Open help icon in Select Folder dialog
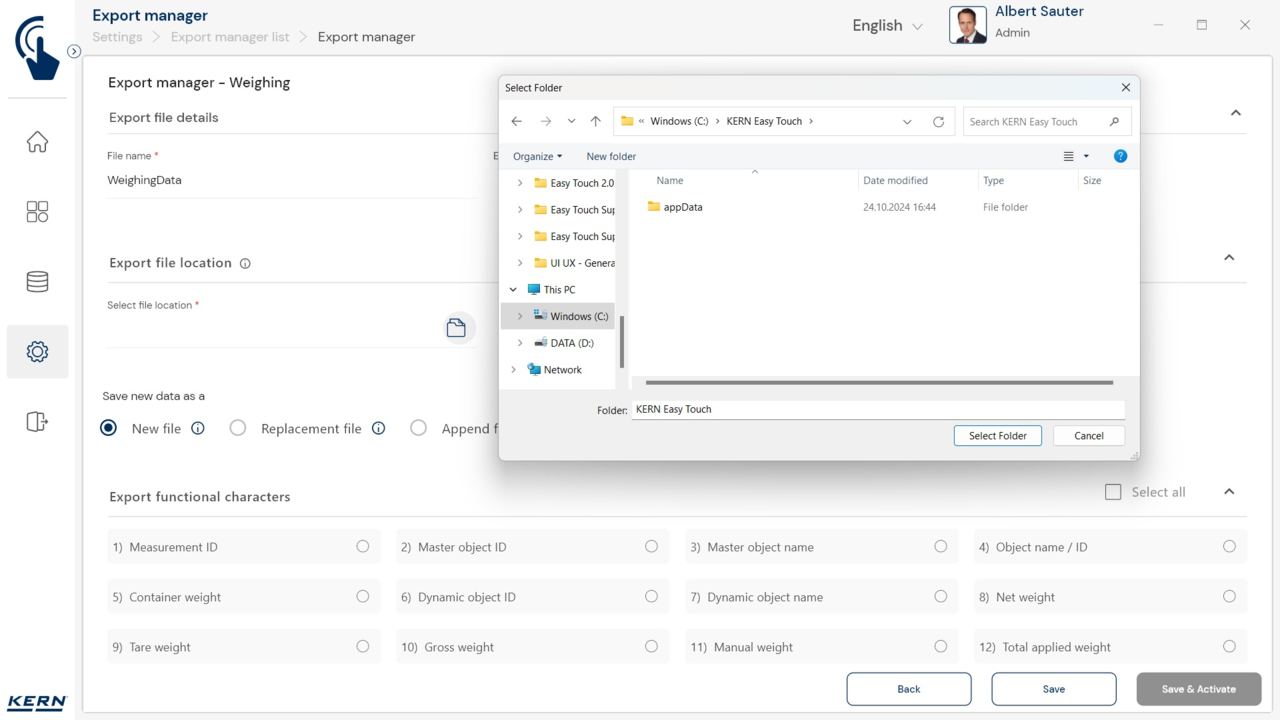 [x=1120, y=156]
